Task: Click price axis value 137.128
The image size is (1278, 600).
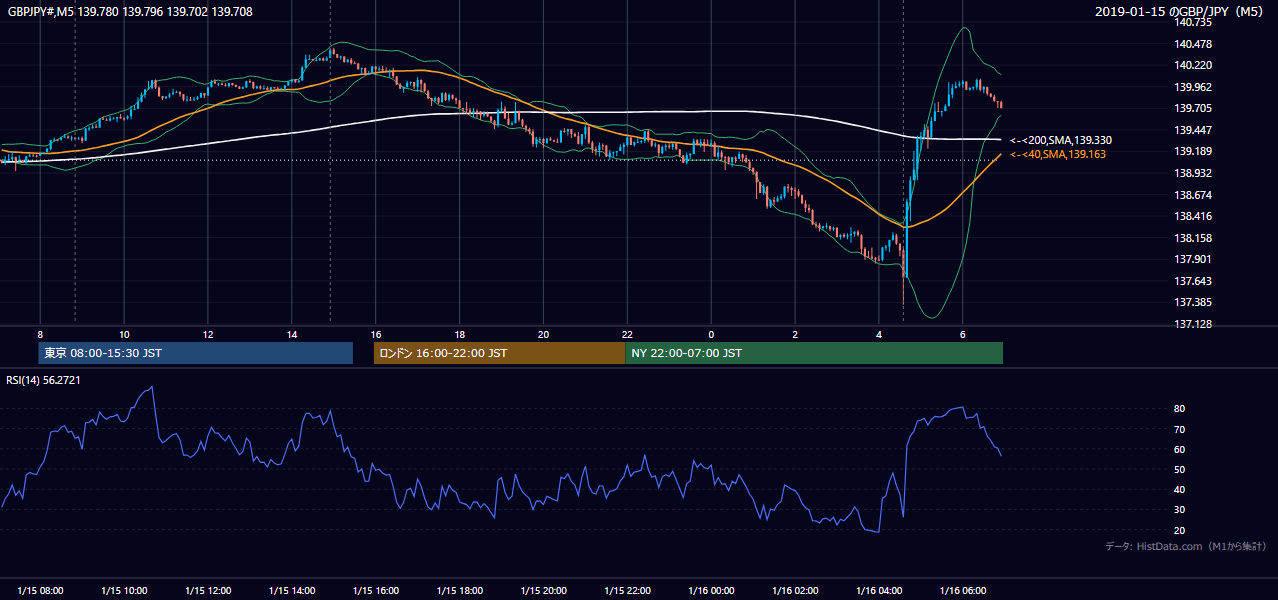Action: click(1194, 324)
